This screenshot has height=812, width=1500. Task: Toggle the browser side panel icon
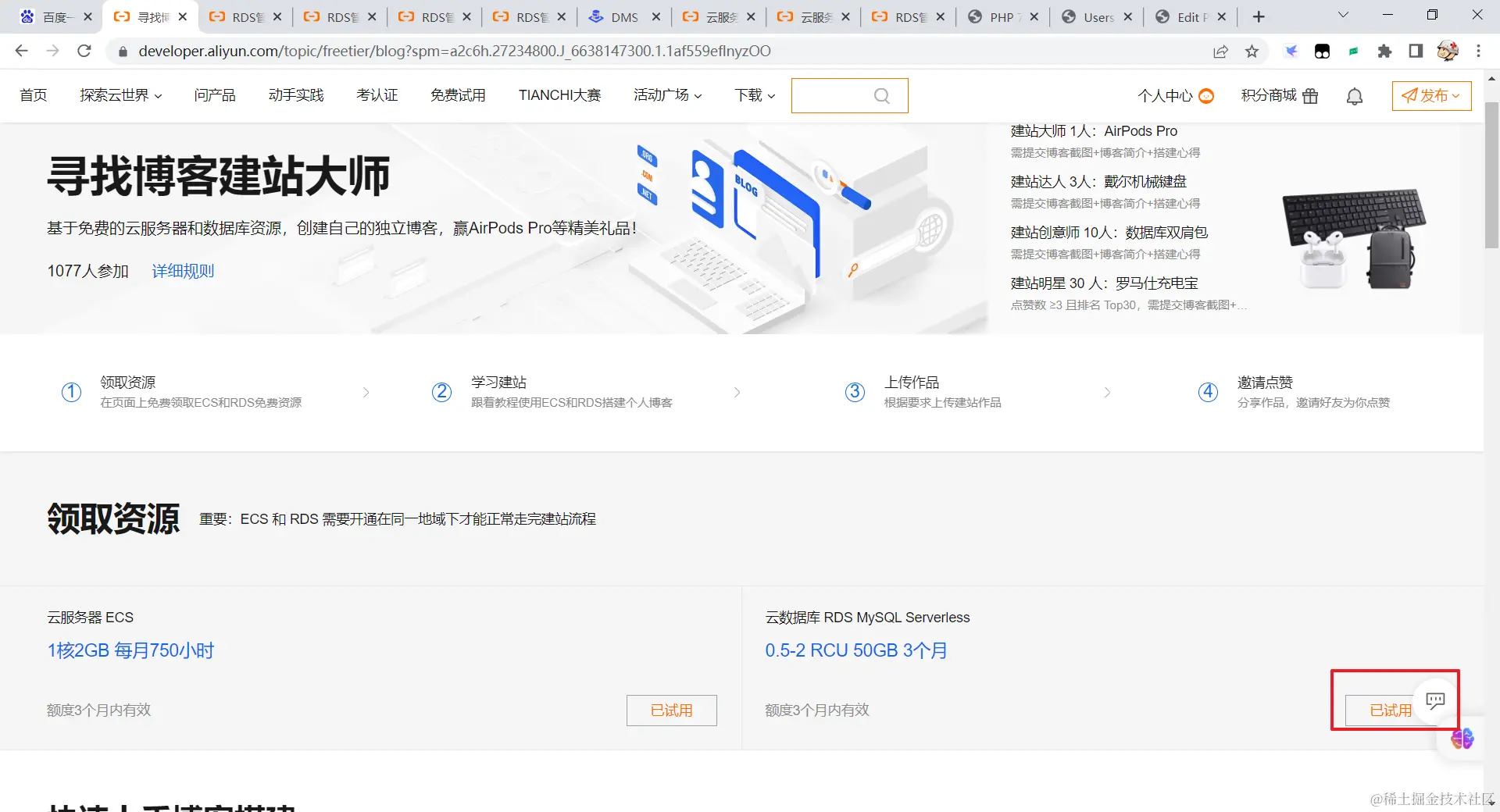(1416, 52)
